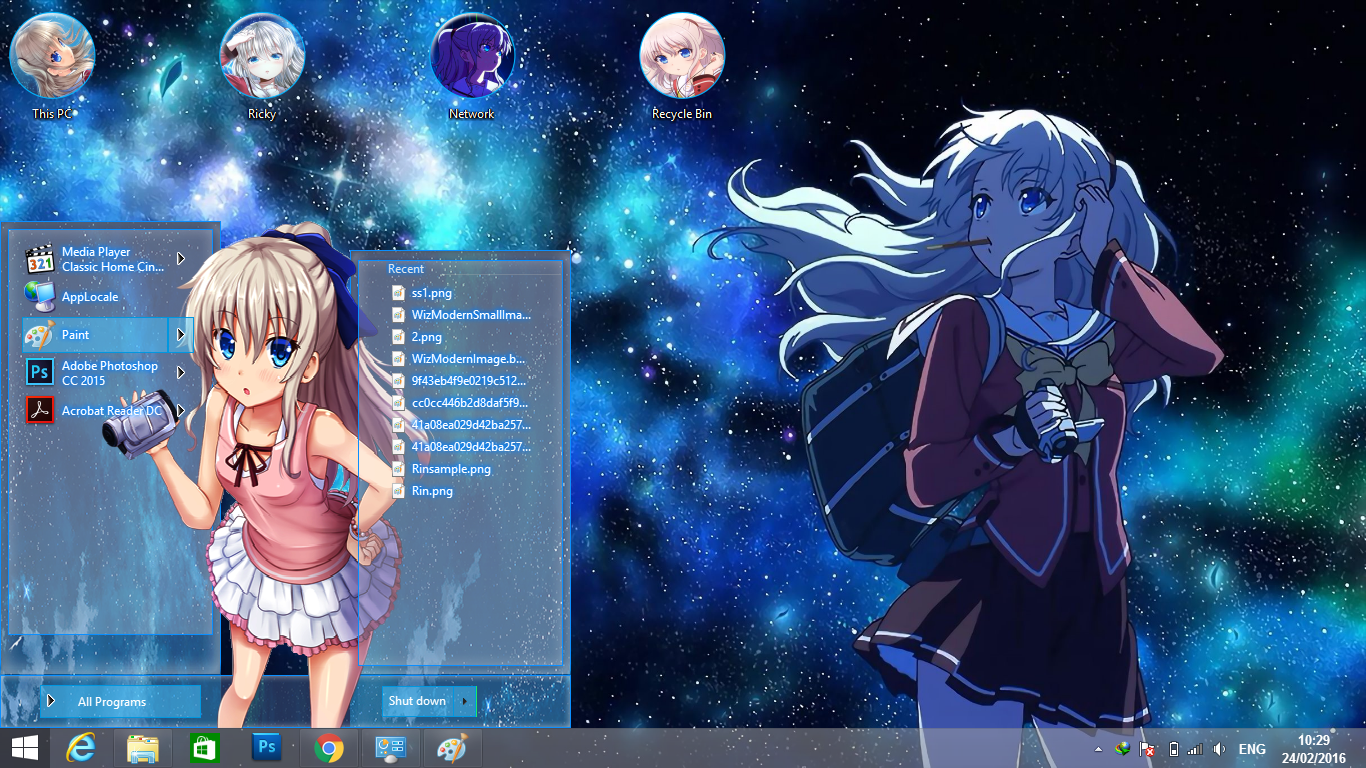Click the file icon beside Rinsample.png

point(398,469)
